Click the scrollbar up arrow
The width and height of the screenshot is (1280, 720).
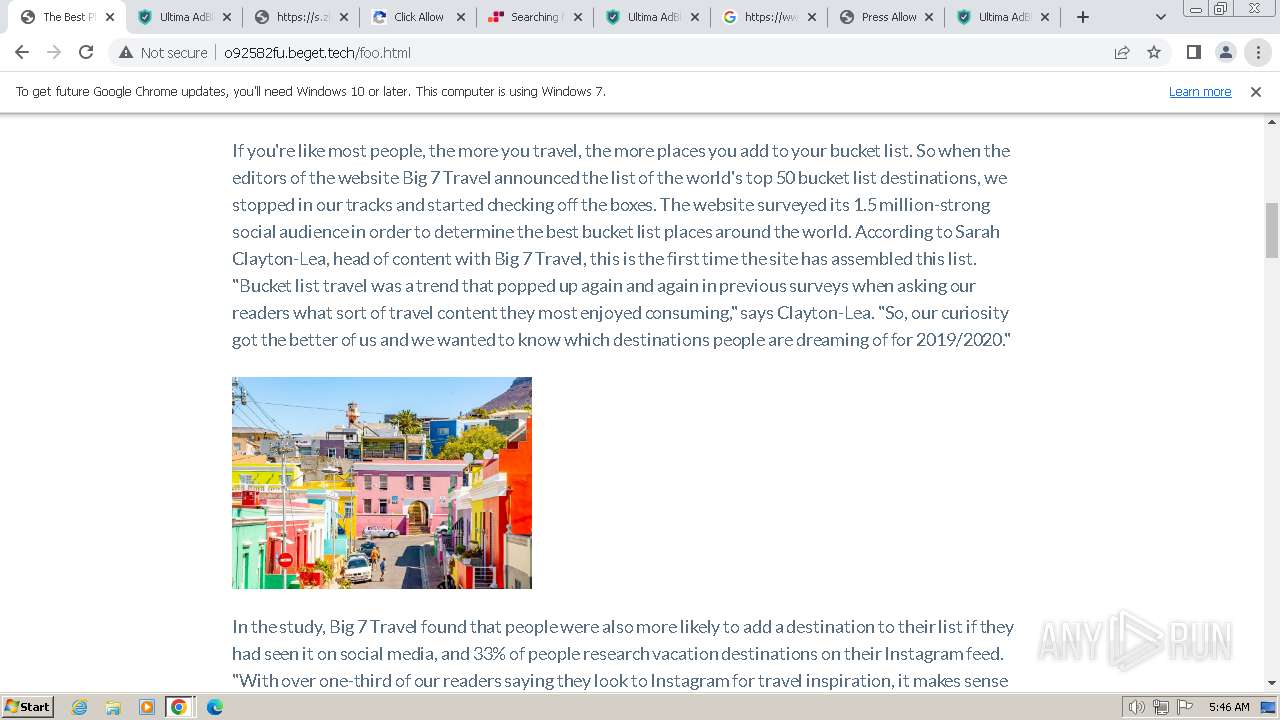coord(1272,122)
